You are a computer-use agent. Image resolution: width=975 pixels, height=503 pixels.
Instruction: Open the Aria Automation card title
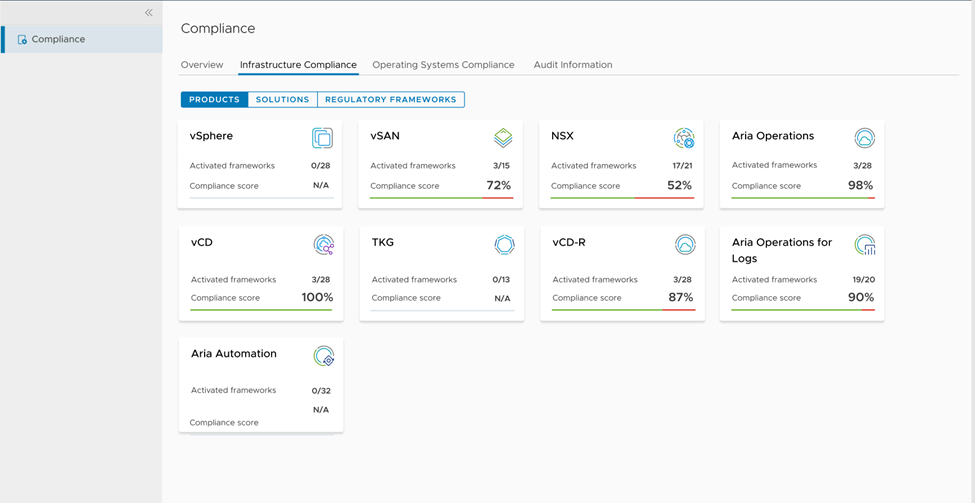point(234,354)
